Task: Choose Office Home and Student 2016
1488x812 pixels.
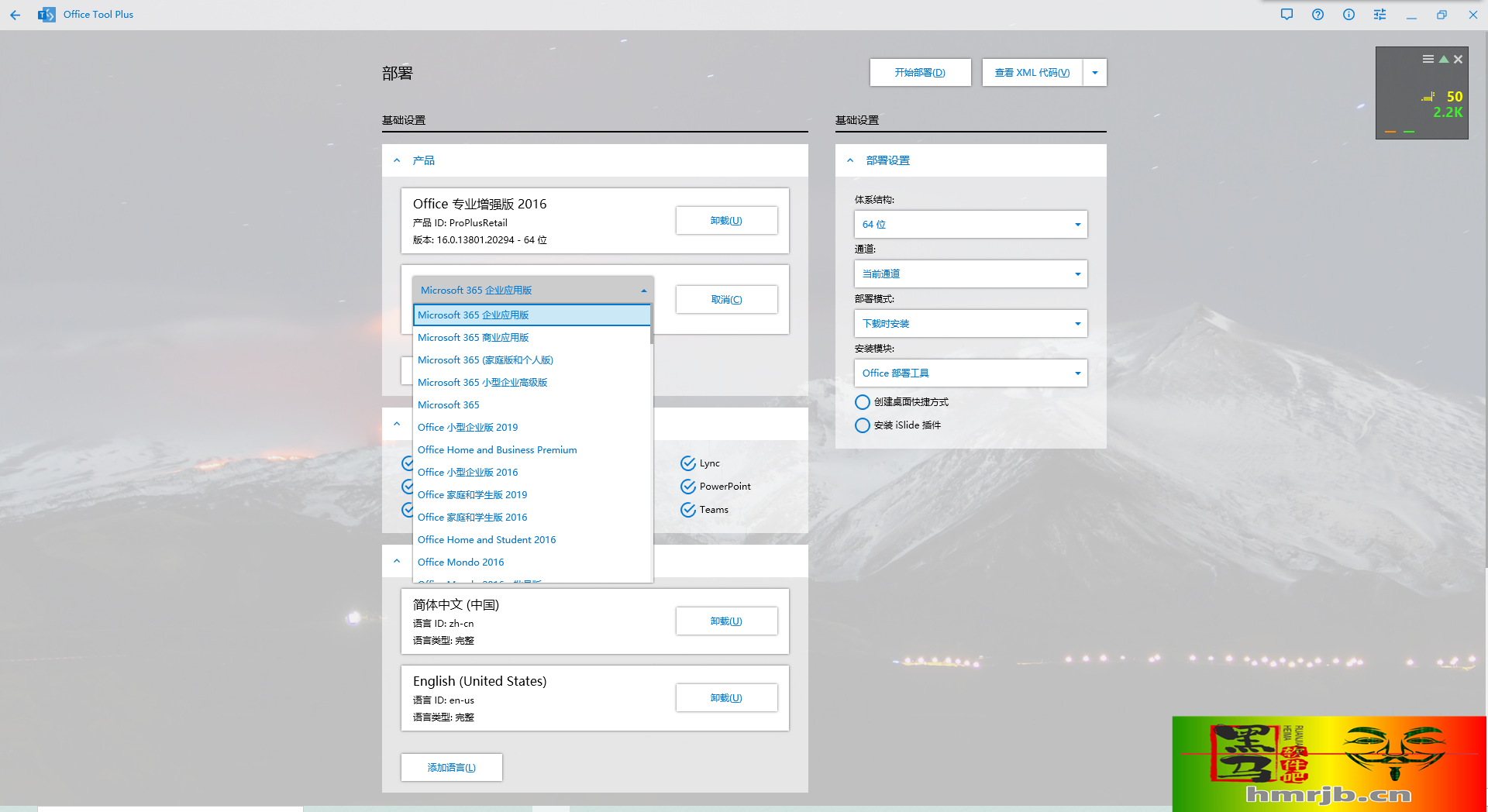Action: [x=532, y=540]
